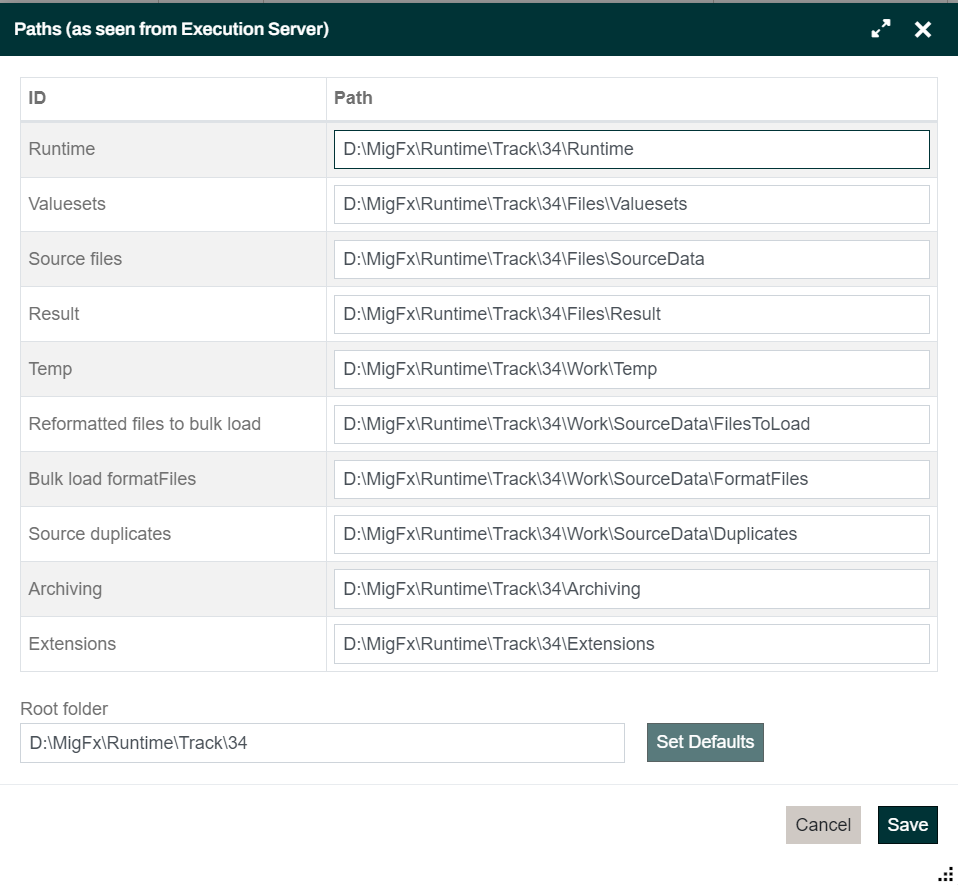Click the Archiving path input
958x885 pixels.
coord(631,590)
